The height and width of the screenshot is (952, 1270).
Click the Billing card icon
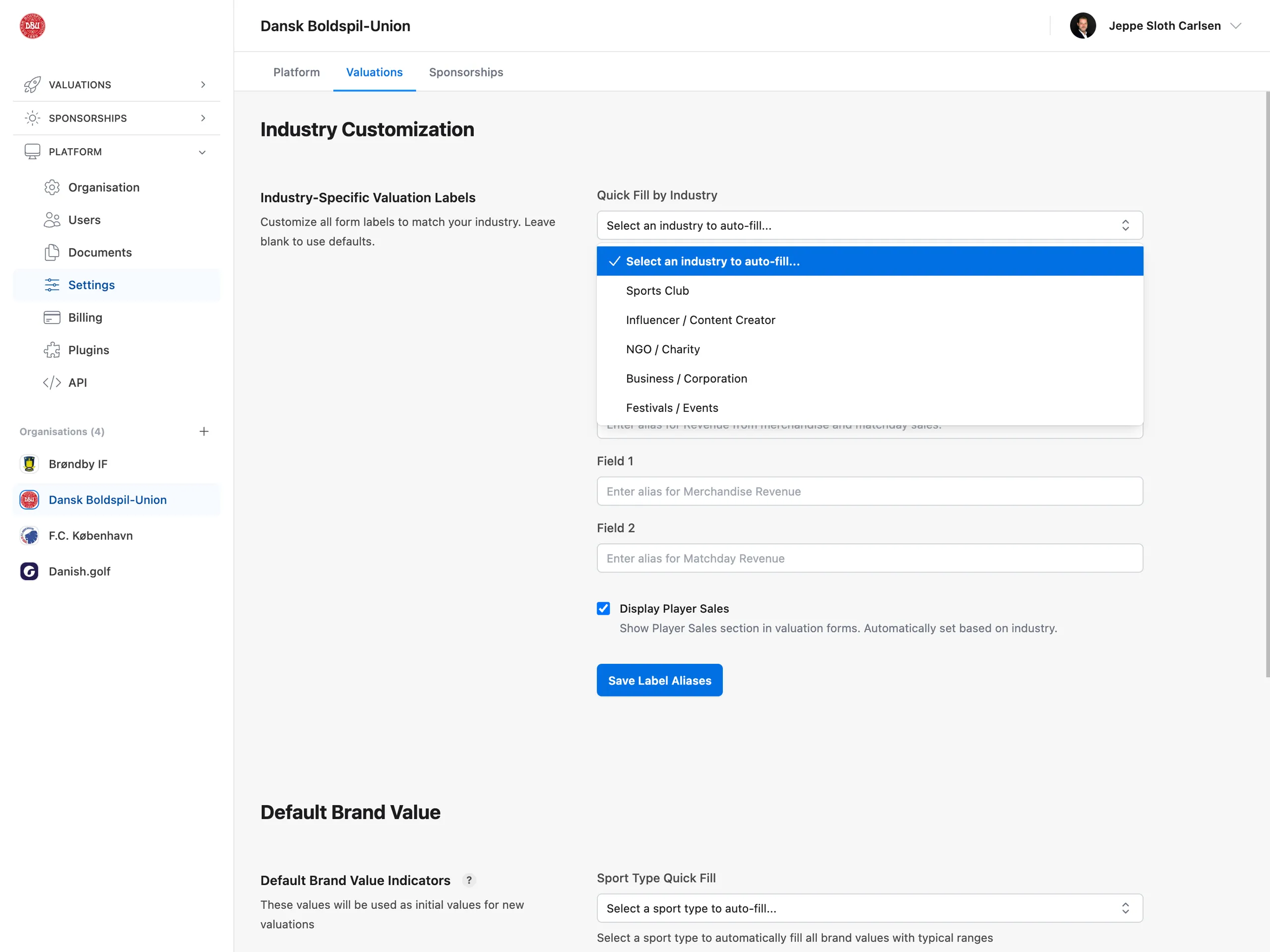[x=52, y=317]
